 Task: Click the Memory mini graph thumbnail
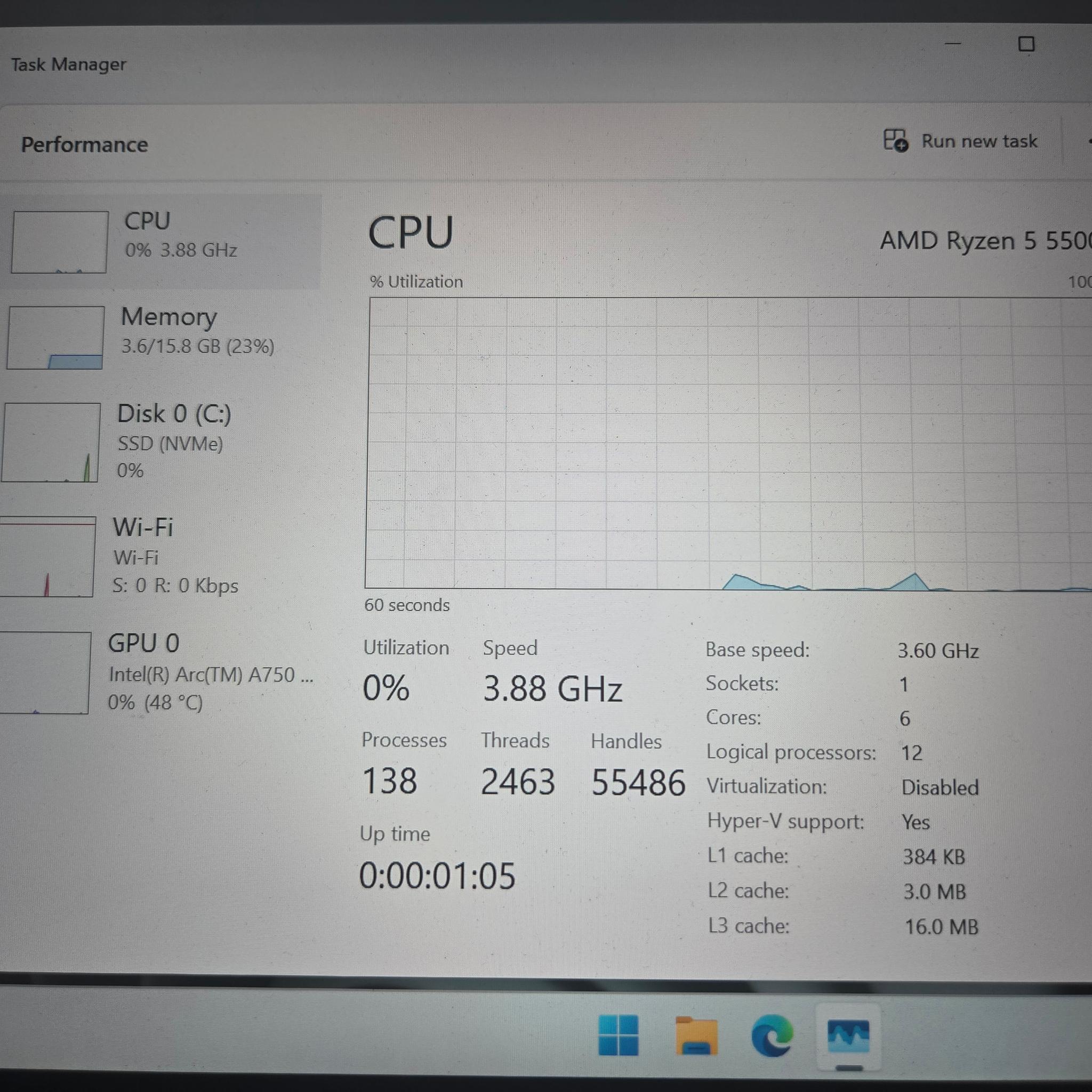point(55,338)
